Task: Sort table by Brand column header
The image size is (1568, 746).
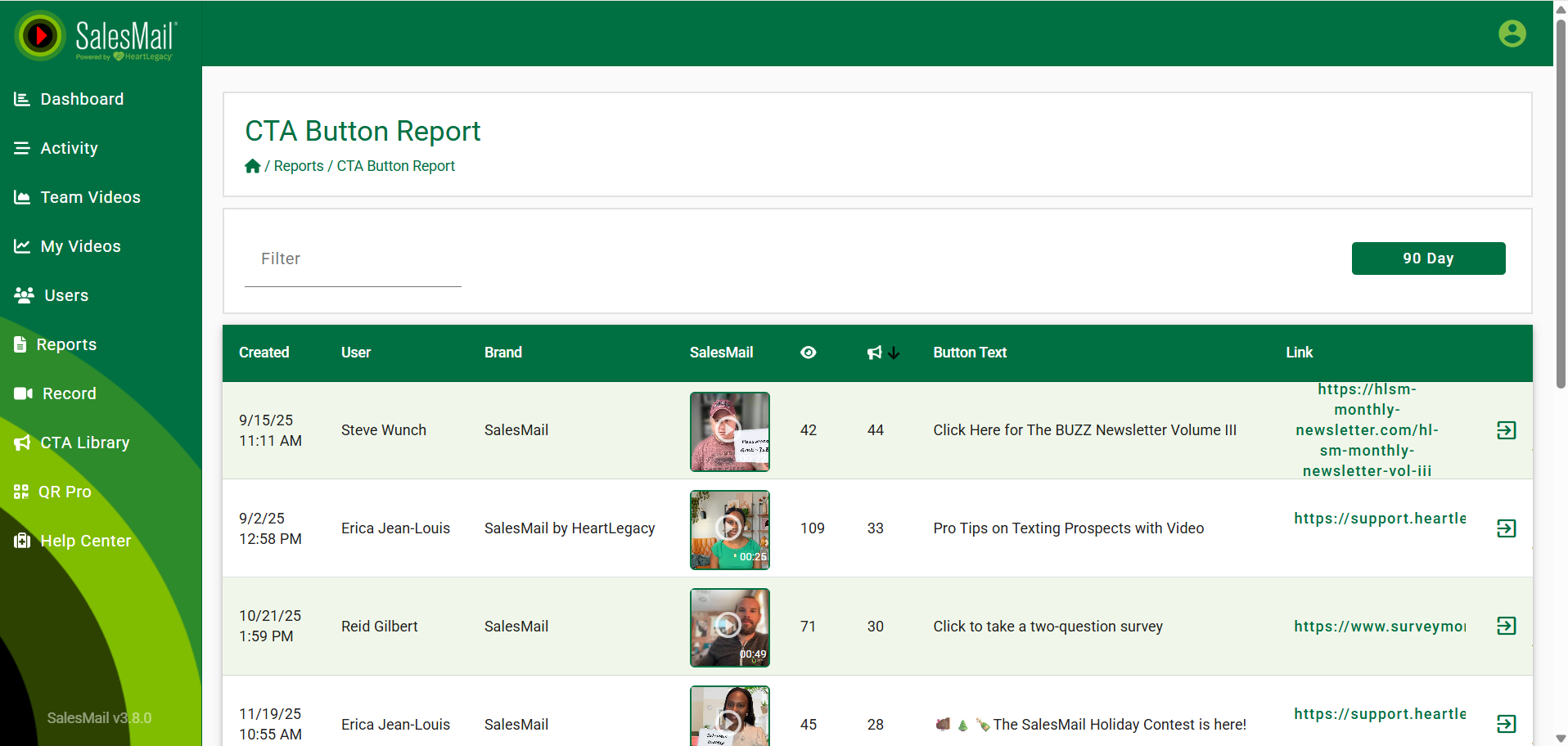Action: (502, 353)
